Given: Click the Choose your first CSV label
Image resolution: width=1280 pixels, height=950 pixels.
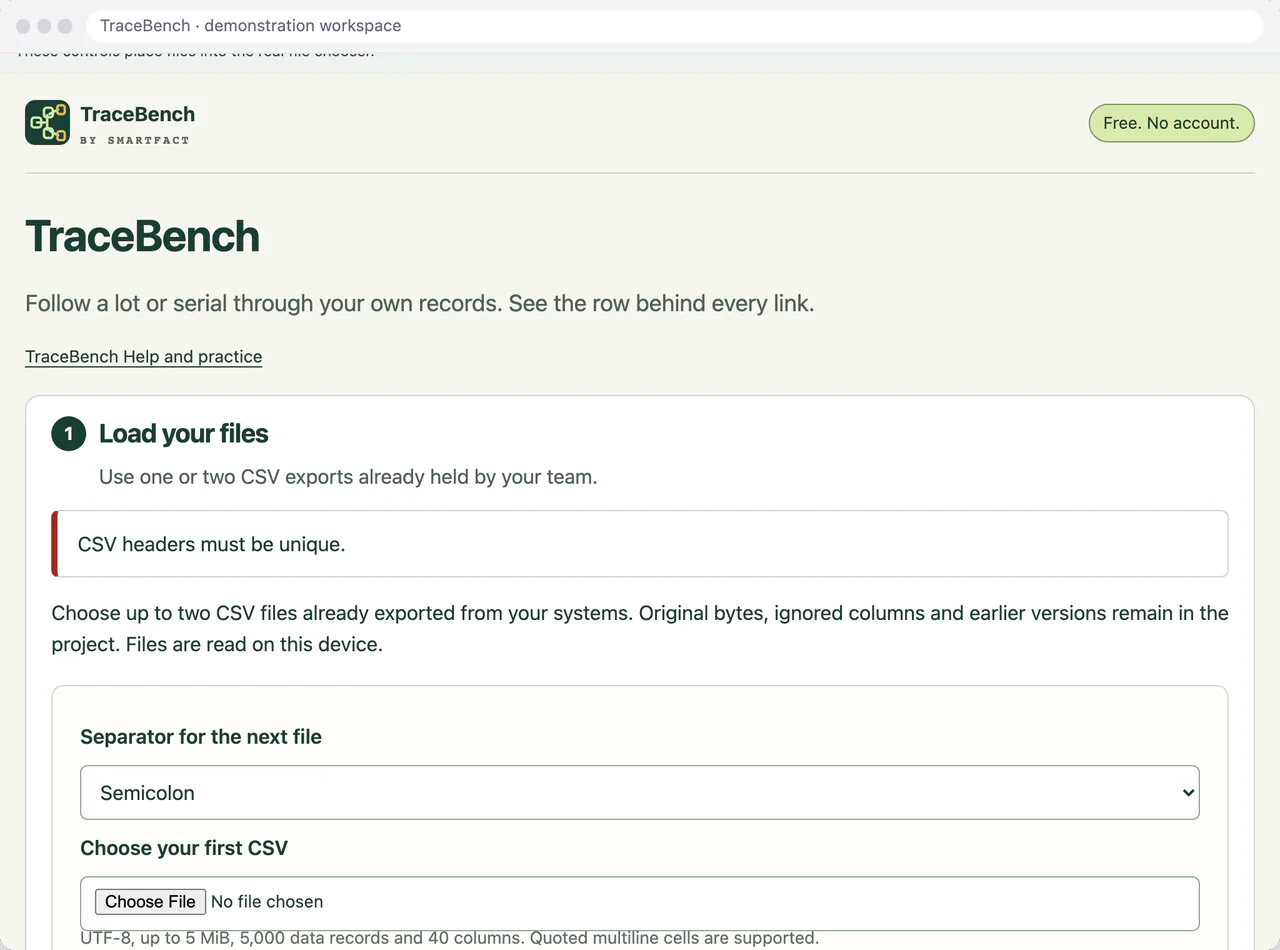Looking at the screenshot, I should [184, 848].
